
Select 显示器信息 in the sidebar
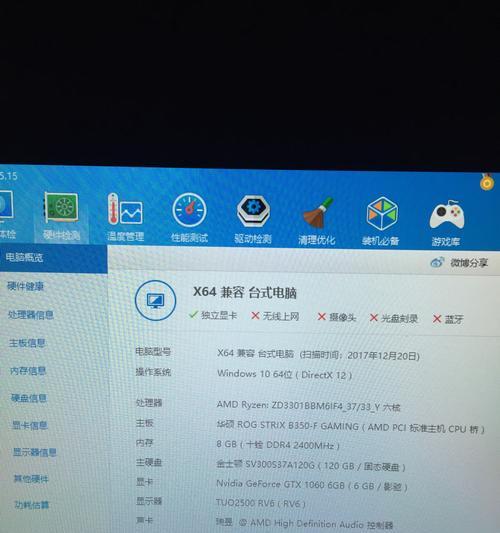tap(34, 452)
